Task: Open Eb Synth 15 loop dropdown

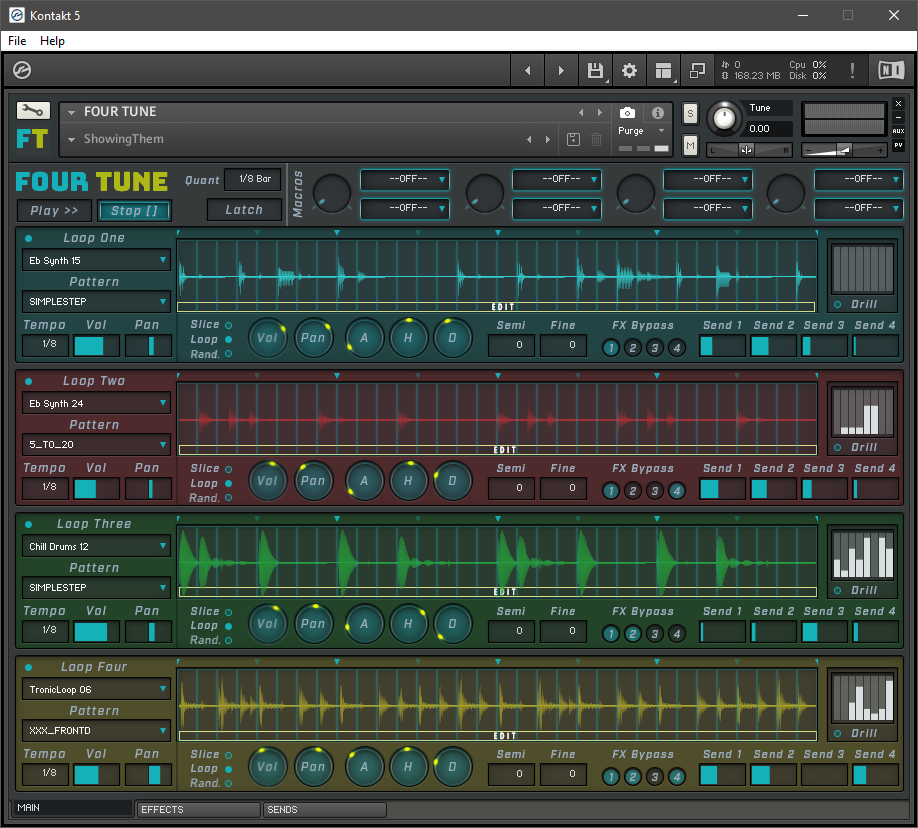Action: pos(96,261)
